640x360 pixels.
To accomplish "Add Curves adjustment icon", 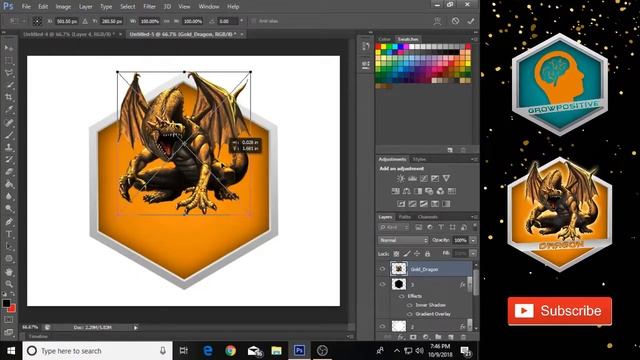I will (424, 178).
